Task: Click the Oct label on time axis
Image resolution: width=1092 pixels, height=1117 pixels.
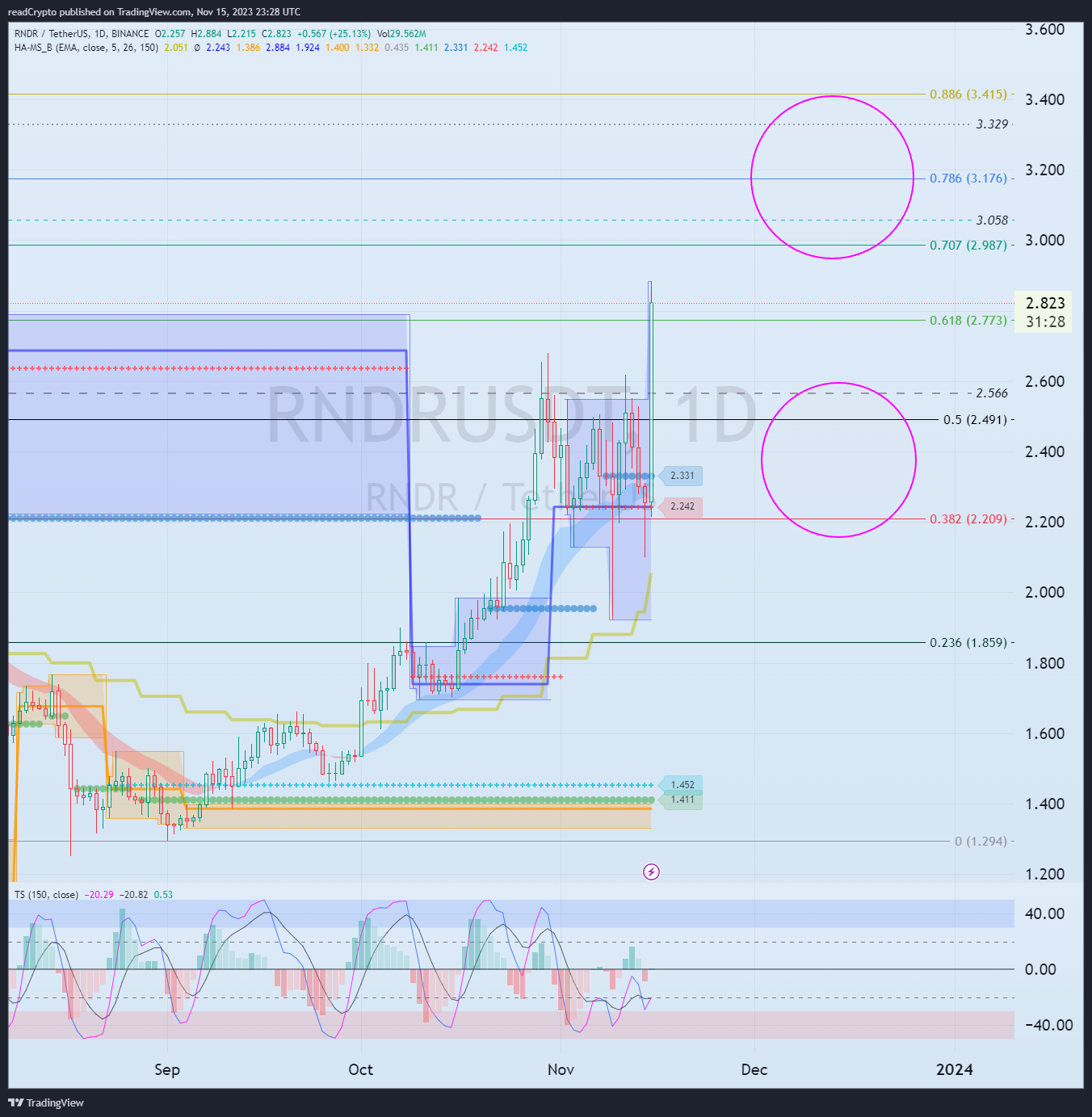Action: [x=361, y=1069]
